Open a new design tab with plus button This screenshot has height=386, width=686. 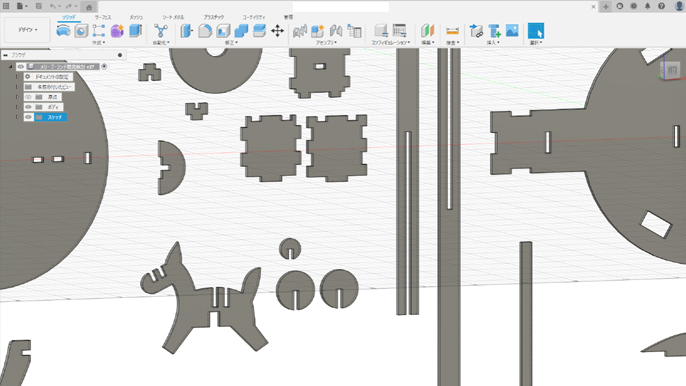click(x=606, y=7)
